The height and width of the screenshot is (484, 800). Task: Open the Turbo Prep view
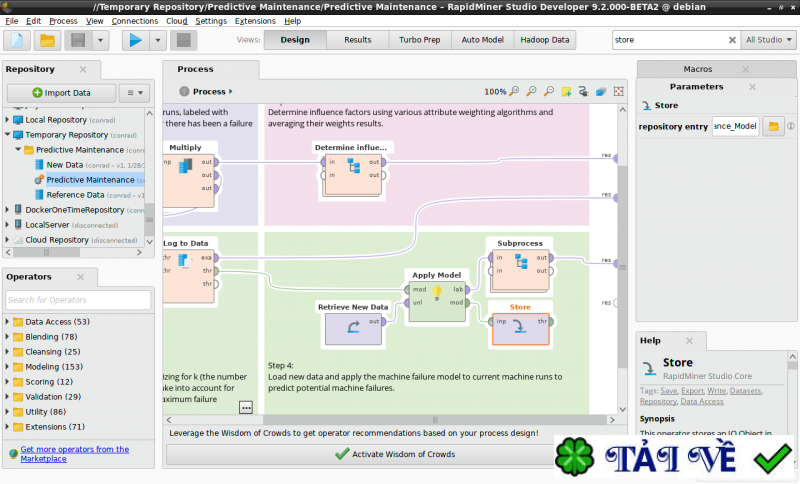pyautogui.click(x=419, y=40)
